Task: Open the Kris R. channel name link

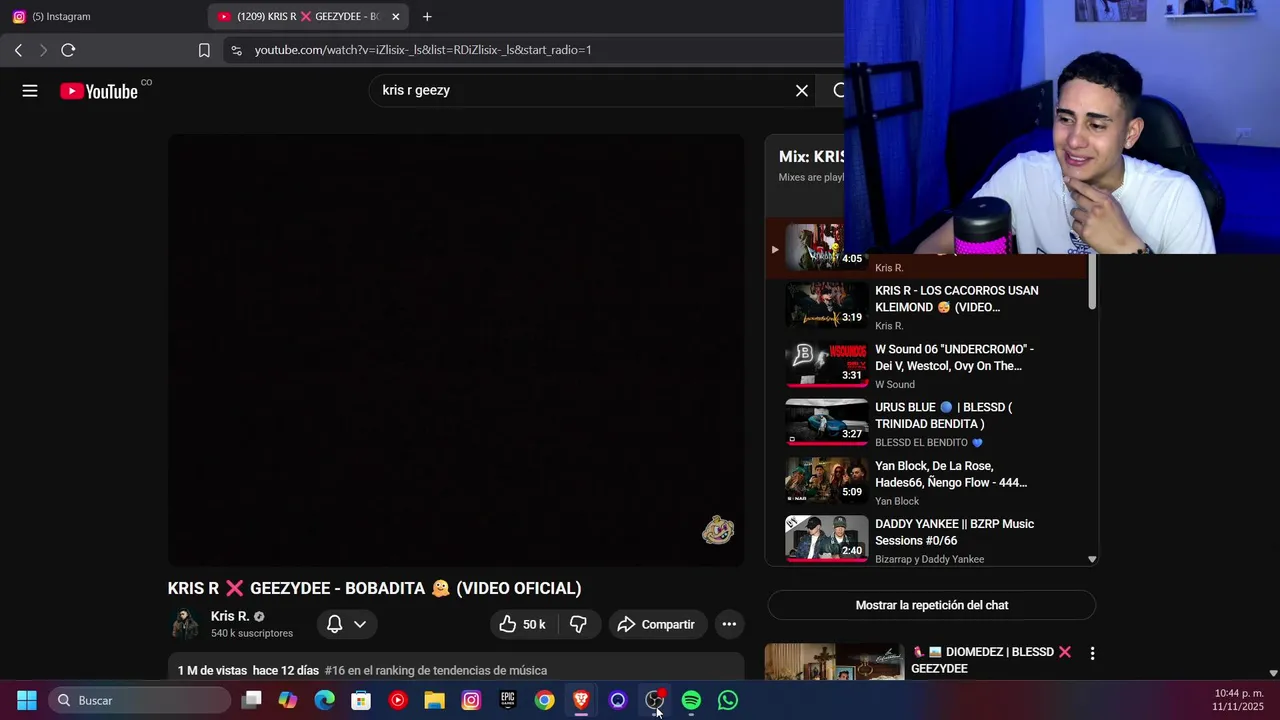Action: click(230, 616)
